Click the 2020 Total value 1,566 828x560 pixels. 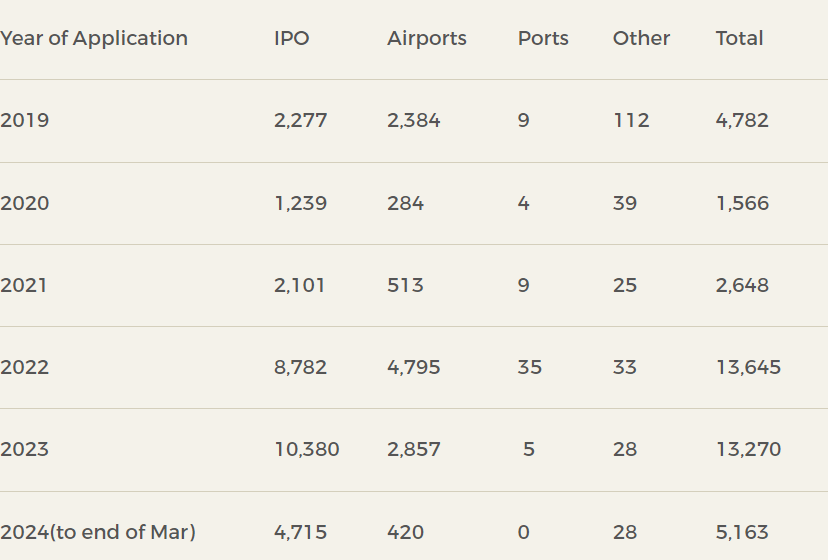(x=742, y=204)
